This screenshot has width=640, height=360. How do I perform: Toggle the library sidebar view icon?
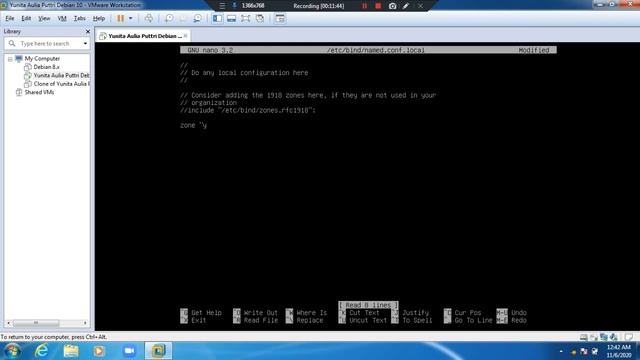coord(218,18)
